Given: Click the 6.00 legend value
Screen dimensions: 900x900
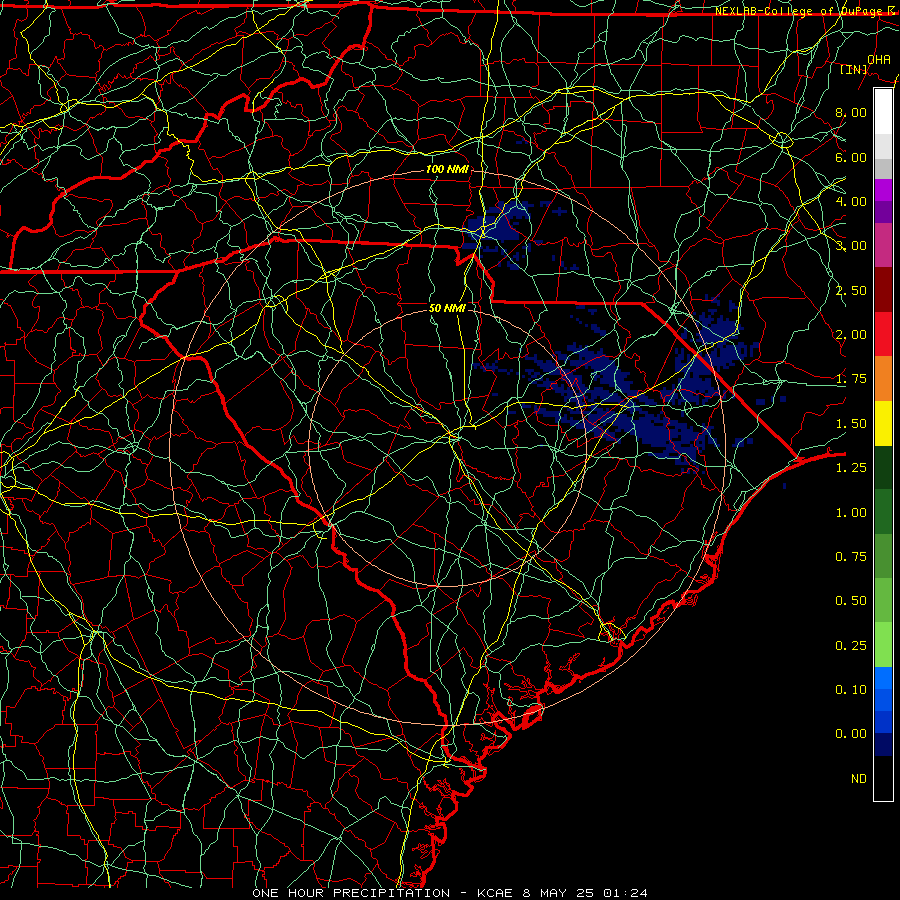Looking at the screenshot, I should [851, 157].
